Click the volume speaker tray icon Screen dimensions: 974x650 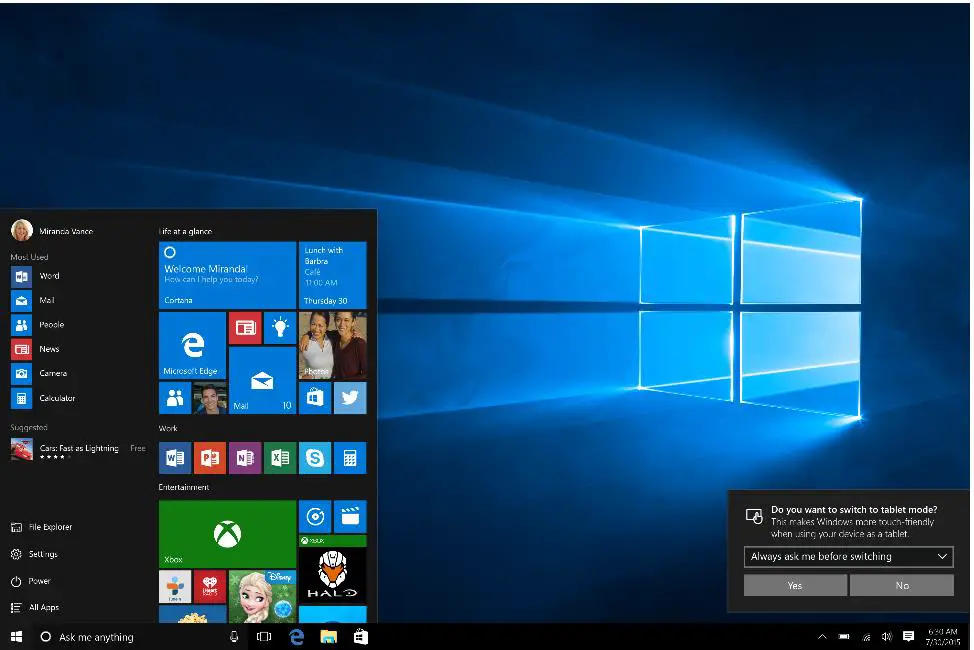(886, 637)
